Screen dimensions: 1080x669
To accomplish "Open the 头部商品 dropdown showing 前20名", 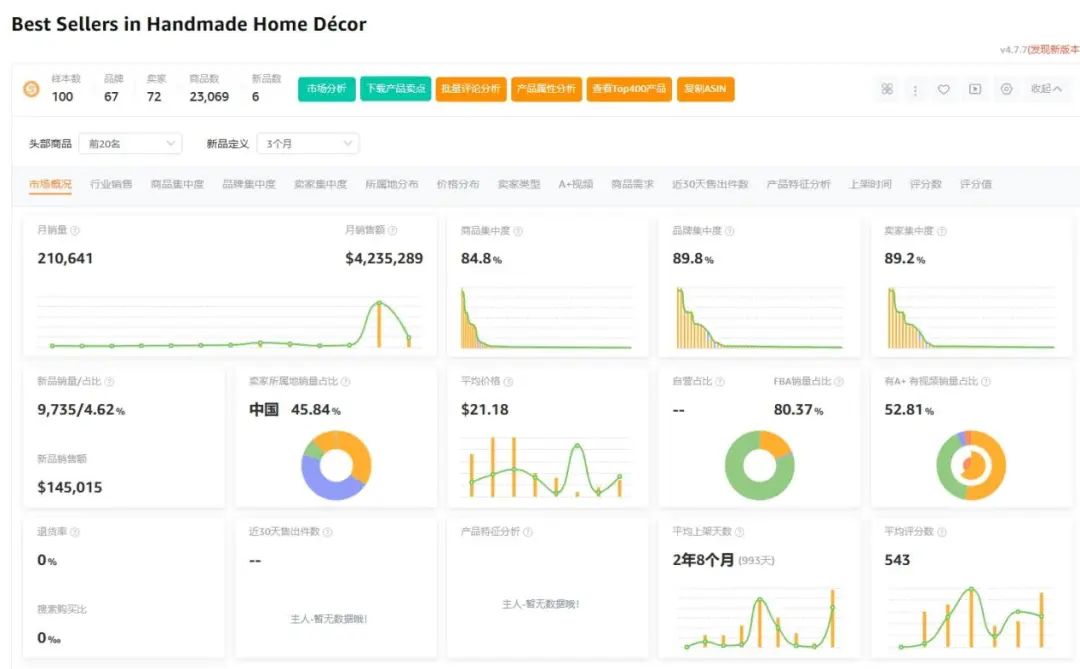I will [130, 143].
